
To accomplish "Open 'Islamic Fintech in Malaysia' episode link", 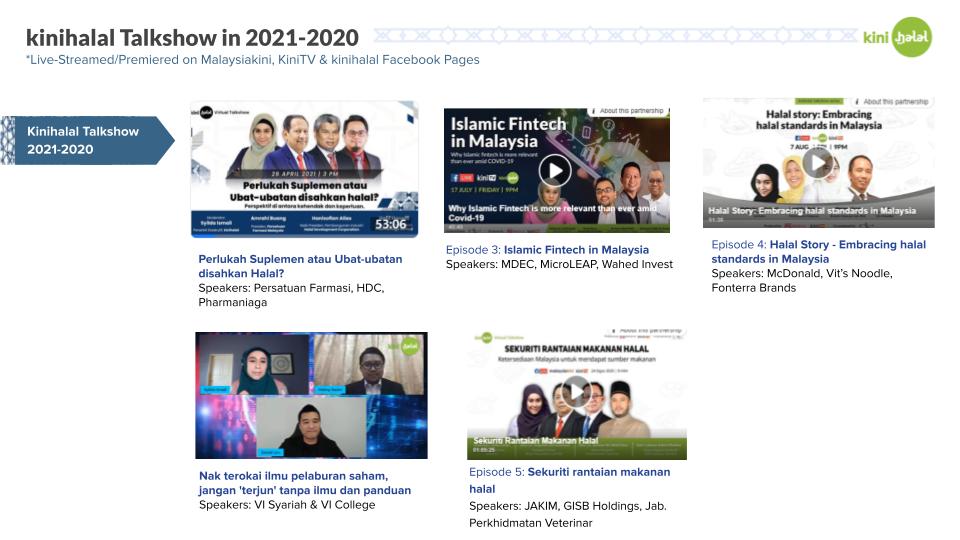I will pos(576,250).
